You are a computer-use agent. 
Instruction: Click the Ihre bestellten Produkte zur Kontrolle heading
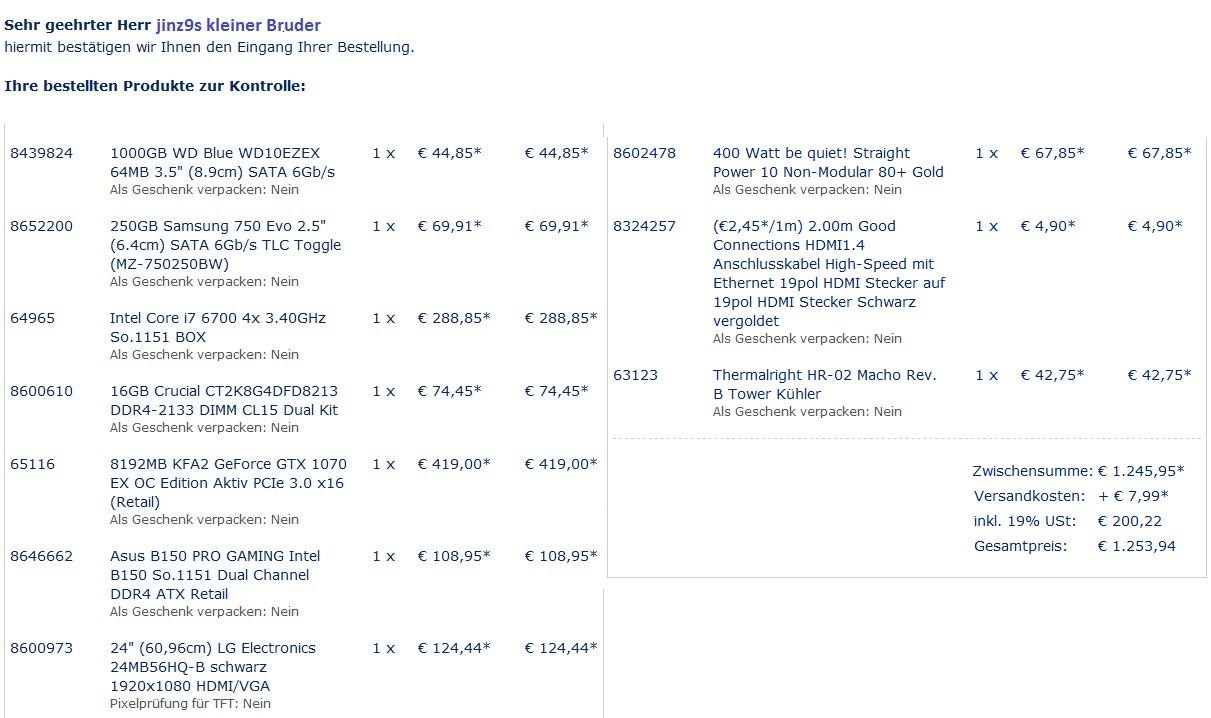pos(155,86)
